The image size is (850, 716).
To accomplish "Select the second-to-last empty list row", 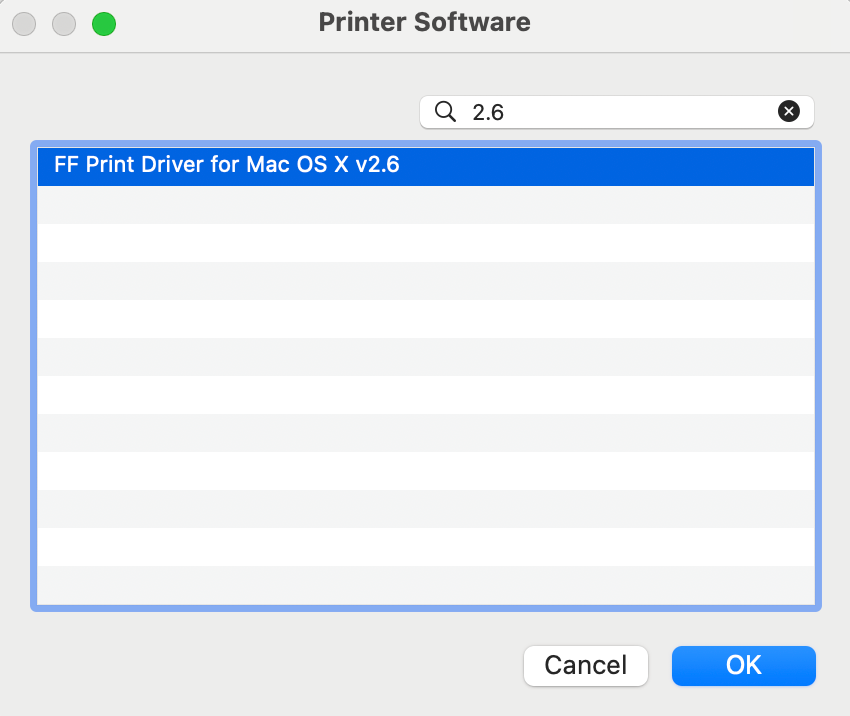I will click(x=426, y=547).
